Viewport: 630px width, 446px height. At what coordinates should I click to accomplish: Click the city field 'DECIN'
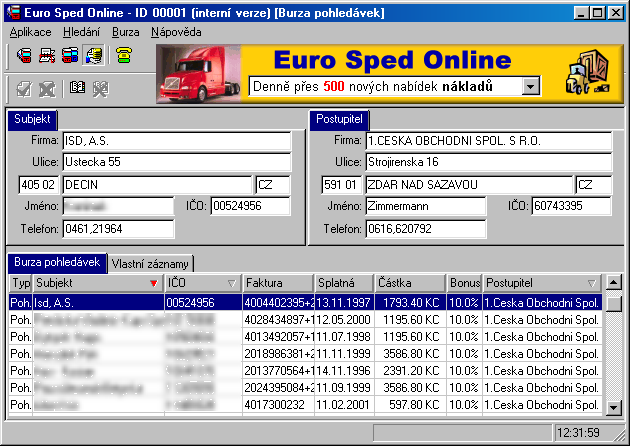coord(158,185)
